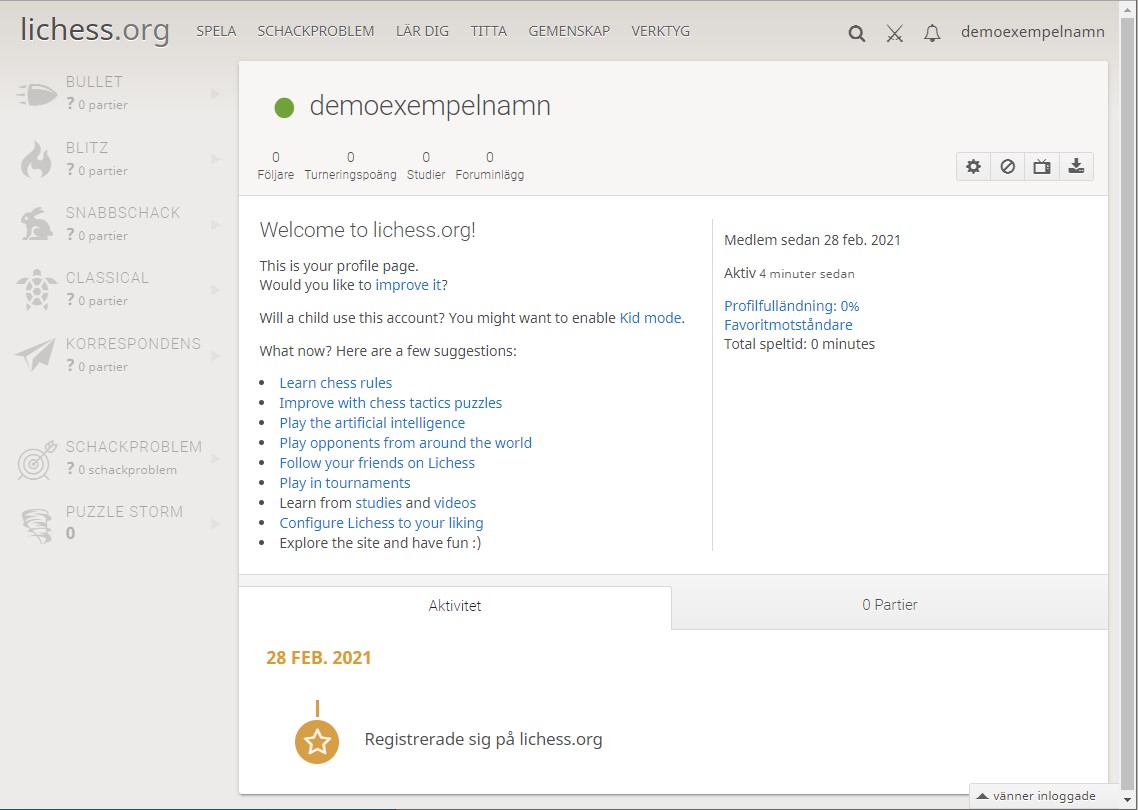Click the lichess.org logo
Viewport: 1138px width, 810px height.
coord(95,30)
